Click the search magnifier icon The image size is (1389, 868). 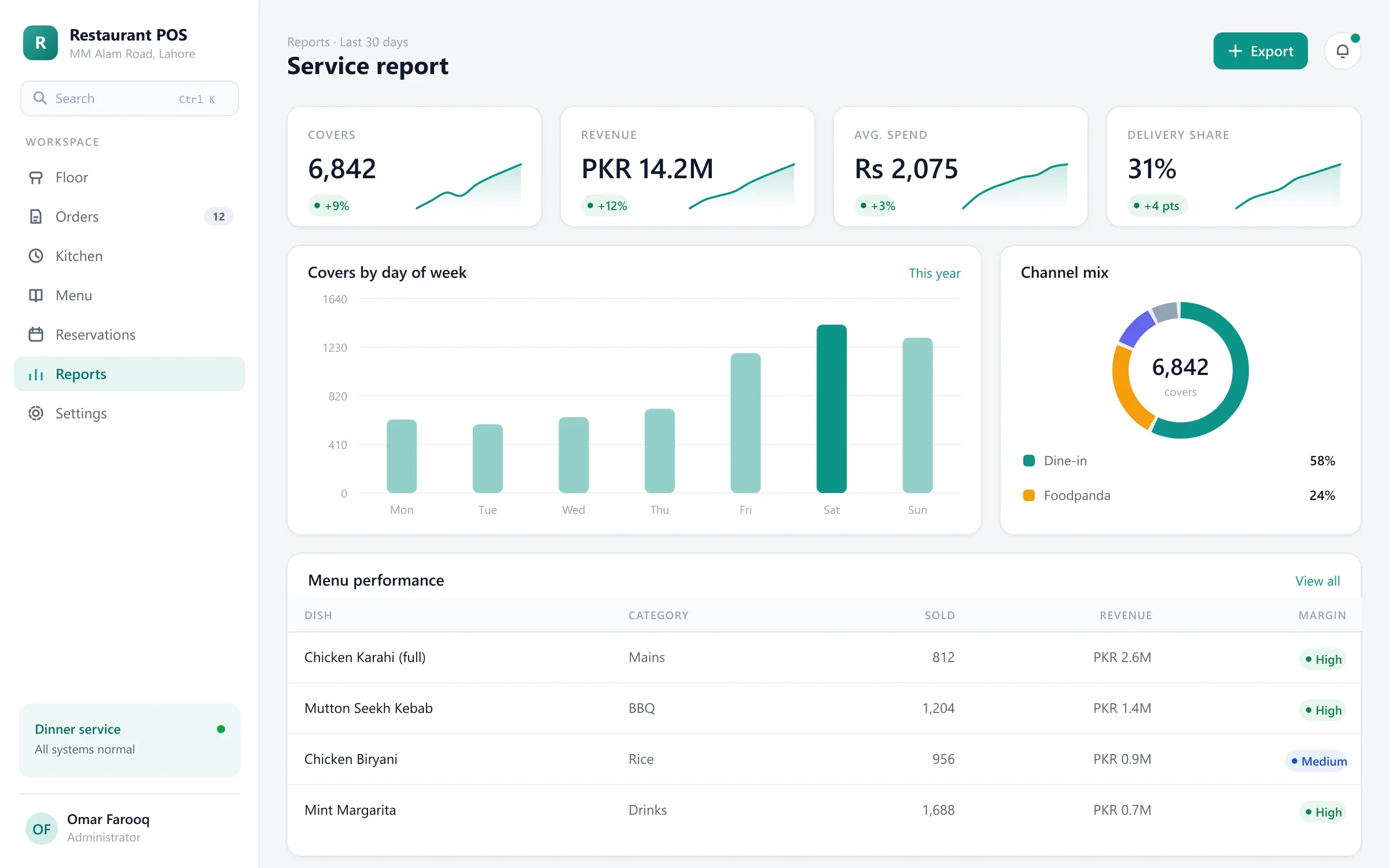coord(39,98)
